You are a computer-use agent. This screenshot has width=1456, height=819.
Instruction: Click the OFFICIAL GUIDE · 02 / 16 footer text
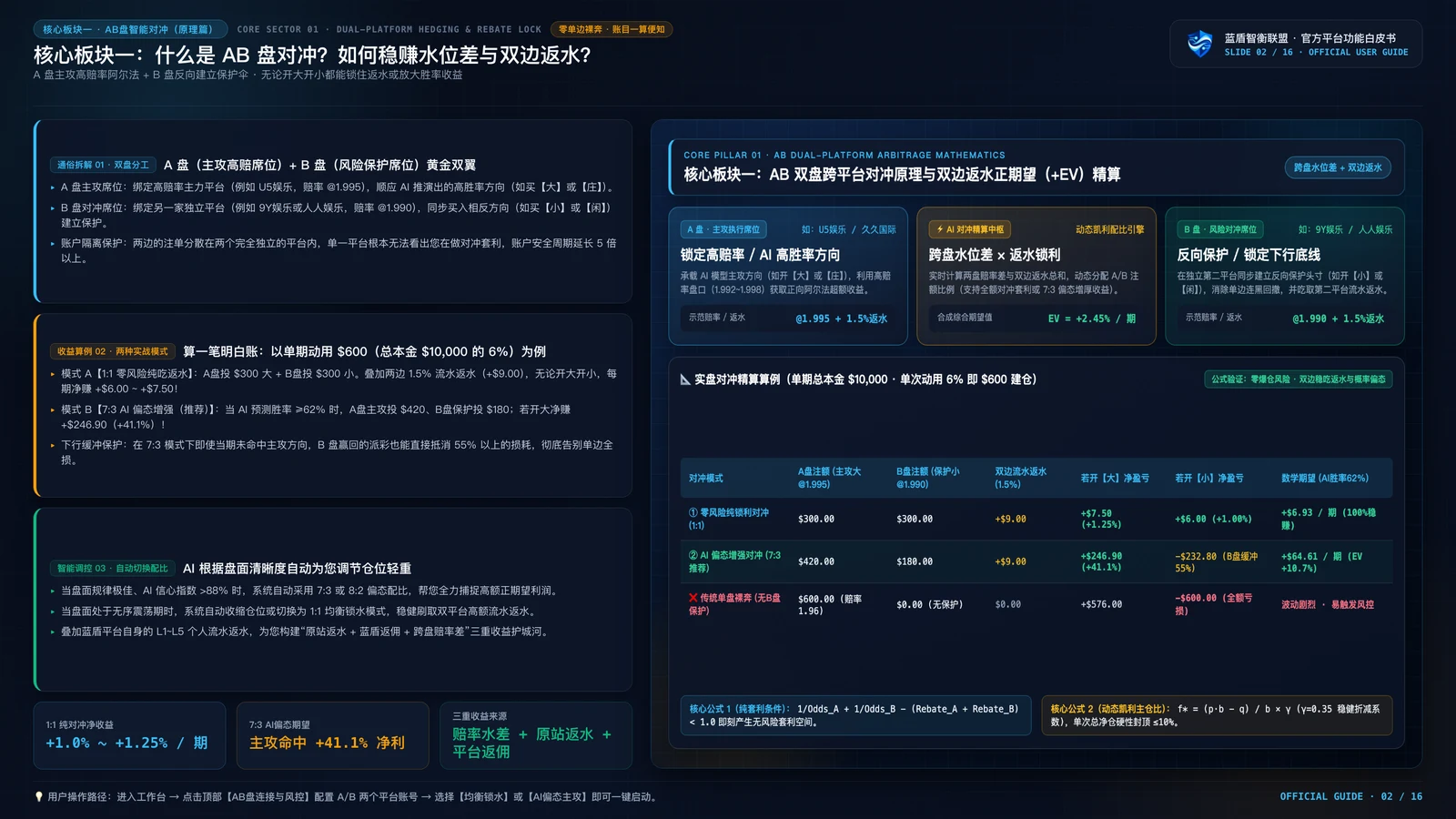click(1351, 796)
